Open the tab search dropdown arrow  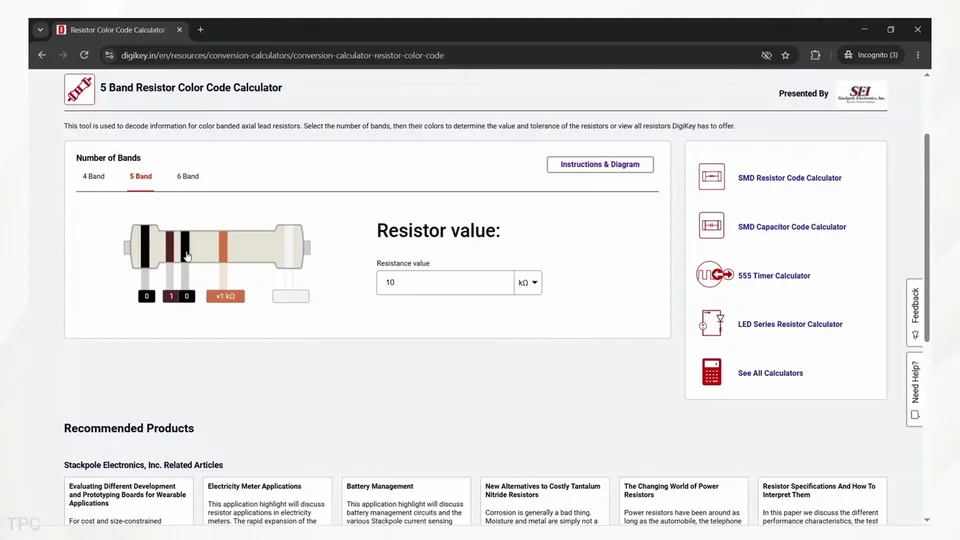pyautogui.click(x=40, y=29)
